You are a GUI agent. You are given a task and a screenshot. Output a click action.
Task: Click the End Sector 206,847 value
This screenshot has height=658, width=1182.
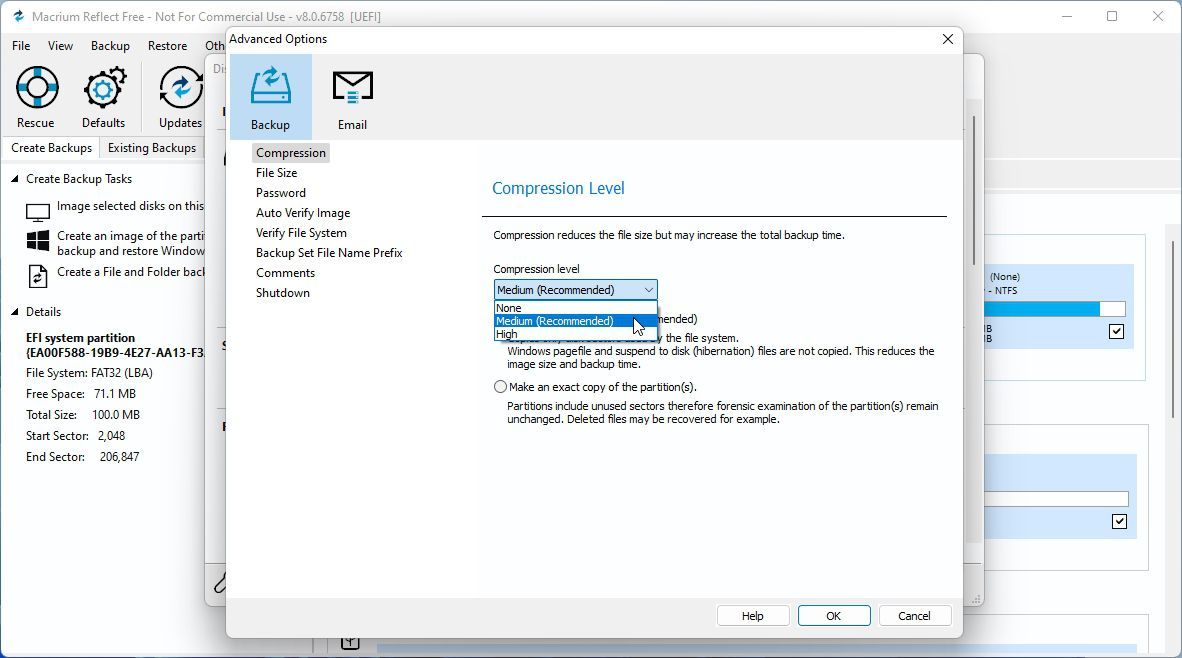tap(120, 457)
